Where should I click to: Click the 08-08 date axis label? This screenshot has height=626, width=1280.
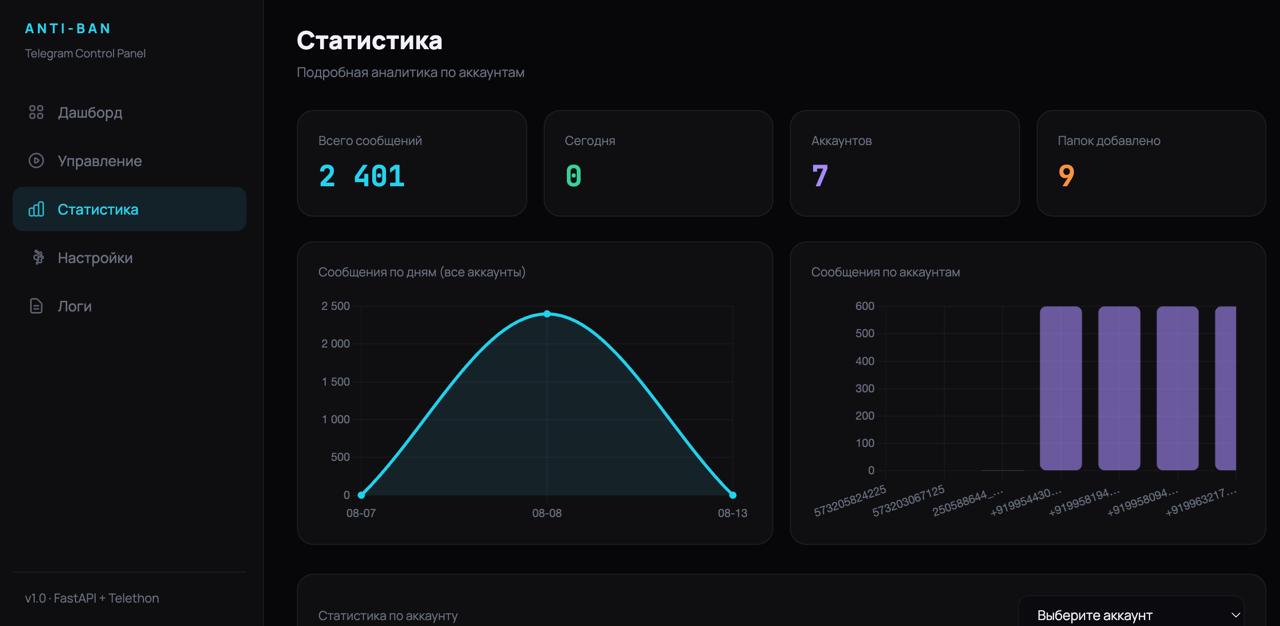pyautogui.click(x=547, y=513)
